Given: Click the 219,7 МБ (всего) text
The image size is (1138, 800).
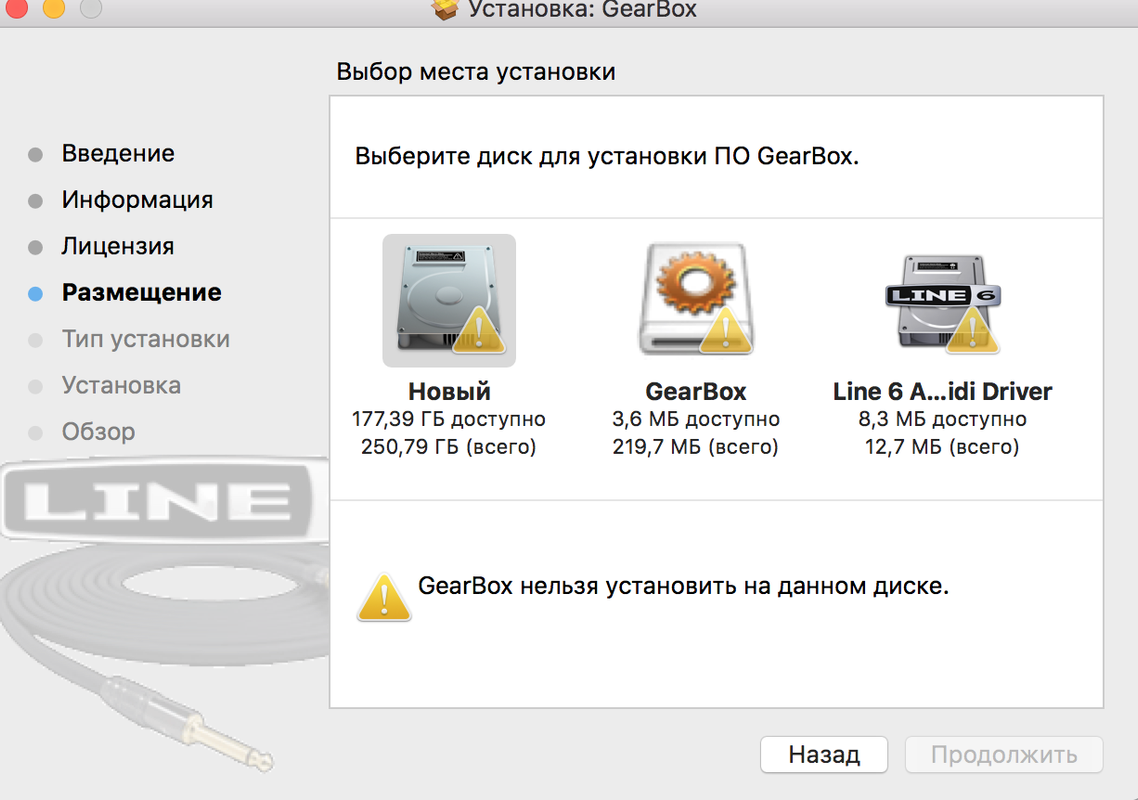Looking at the screenshot, I should (x=695, y=446).
